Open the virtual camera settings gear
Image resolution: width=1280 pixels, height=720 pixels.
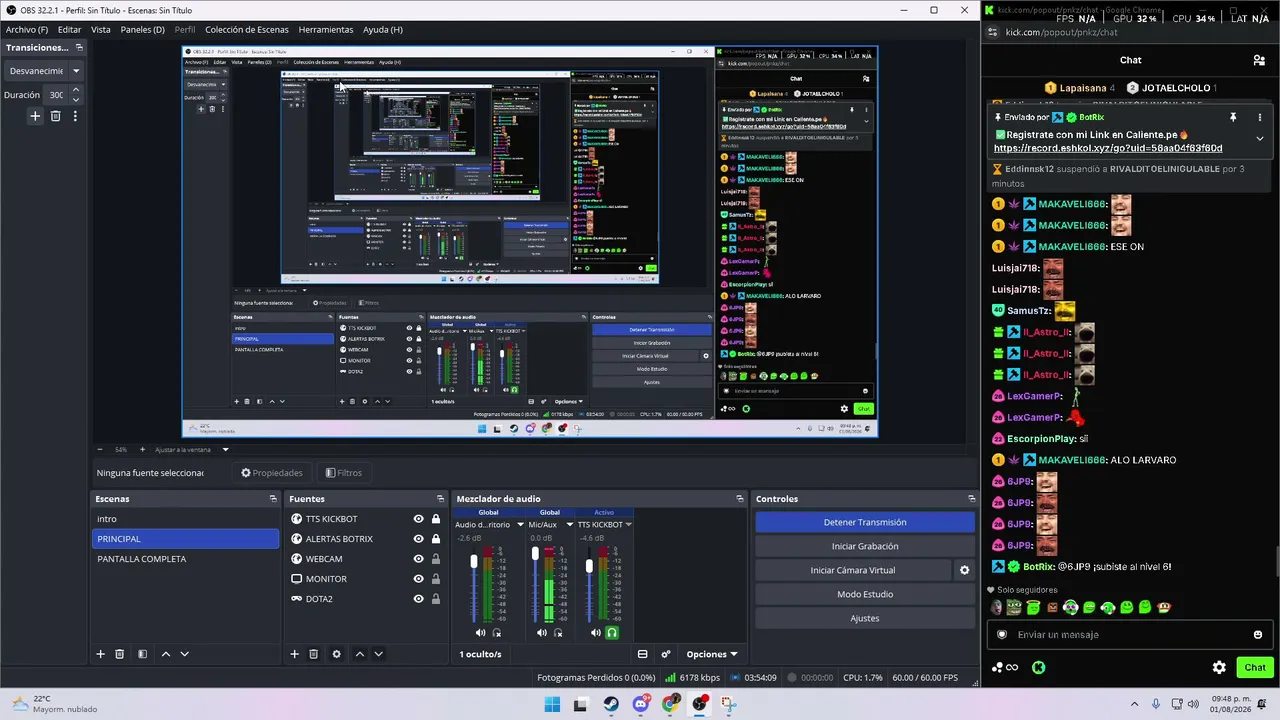[964, 570]
